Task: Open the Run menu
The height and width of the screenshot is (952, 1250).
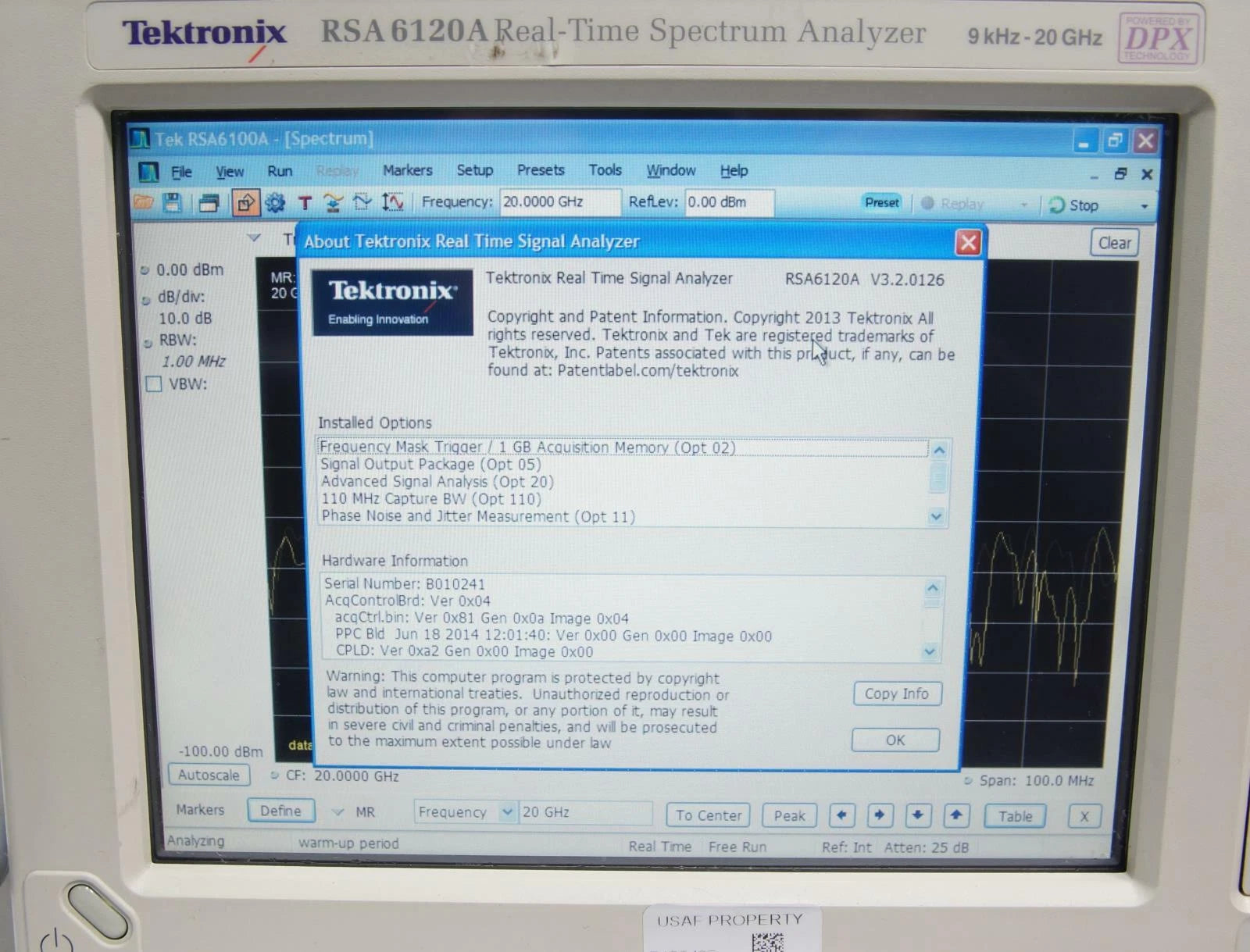Action: pyautogui.click(x=280, y=171)
